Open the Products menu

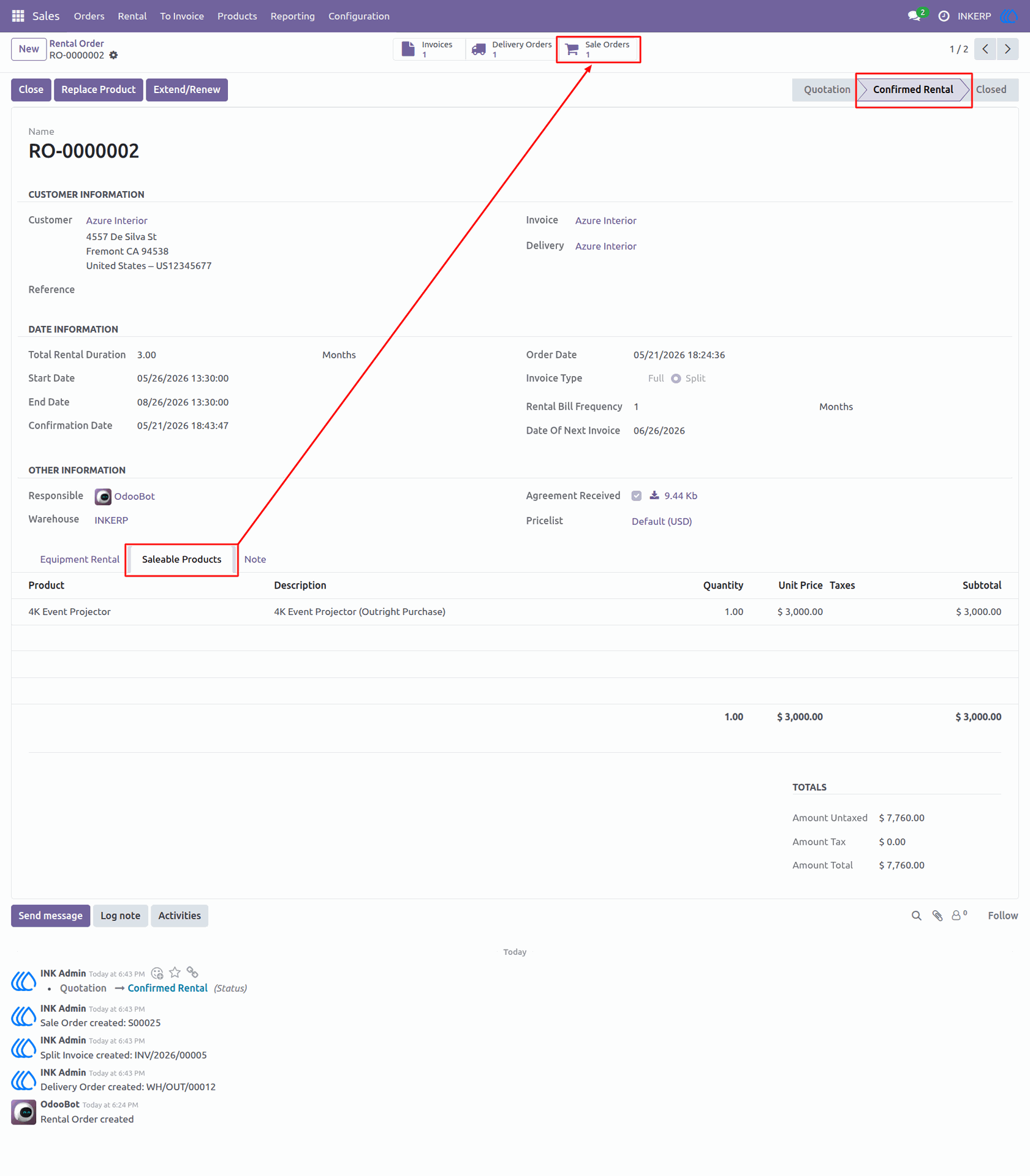coord(237,16)
